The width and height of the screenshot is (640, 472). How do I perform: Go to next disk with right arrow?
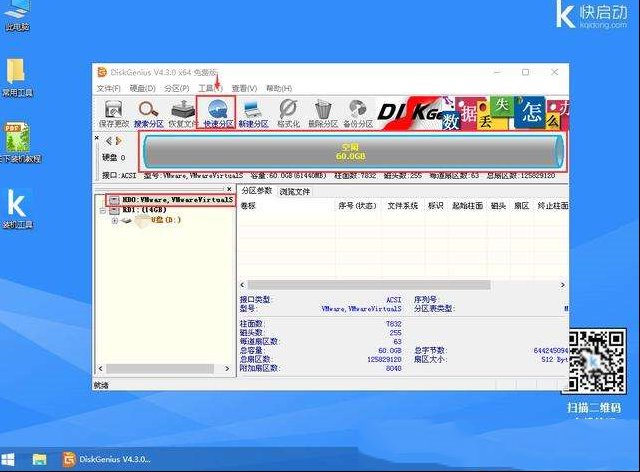[118, 141]
